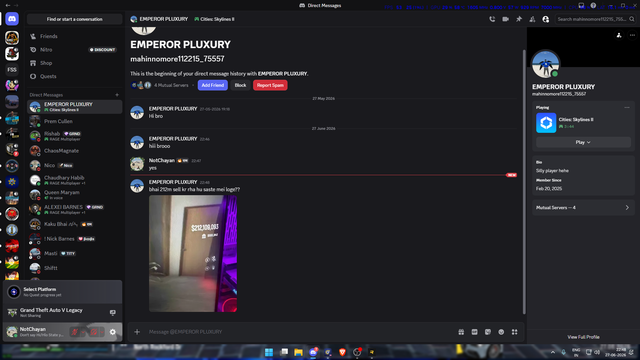The height and width of the screenshot is (360, 640).
Task: Open DM with ChaosMagnate
Action: [x=74, y=151]
